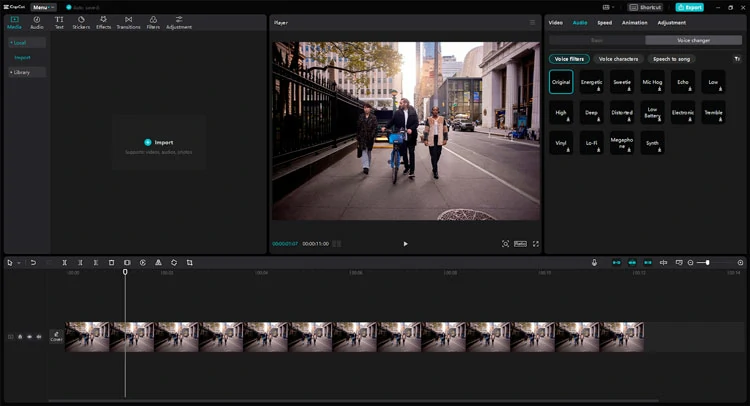The width and height of the screenshot is (750, 406).
Task: Toggle video track visibility eye icon
Action: pos(29,337)
